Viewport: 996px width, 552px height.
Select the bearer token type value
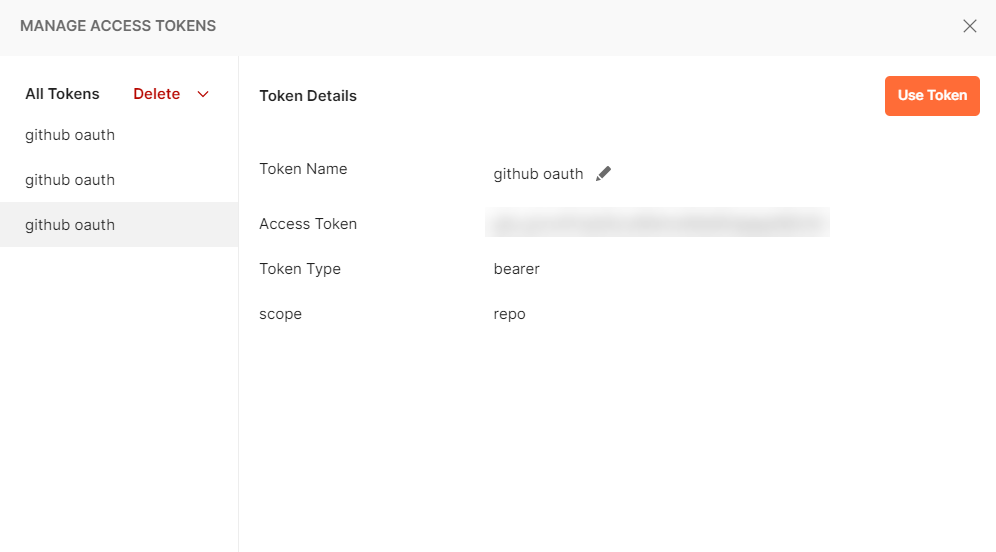tap(517, 269)
